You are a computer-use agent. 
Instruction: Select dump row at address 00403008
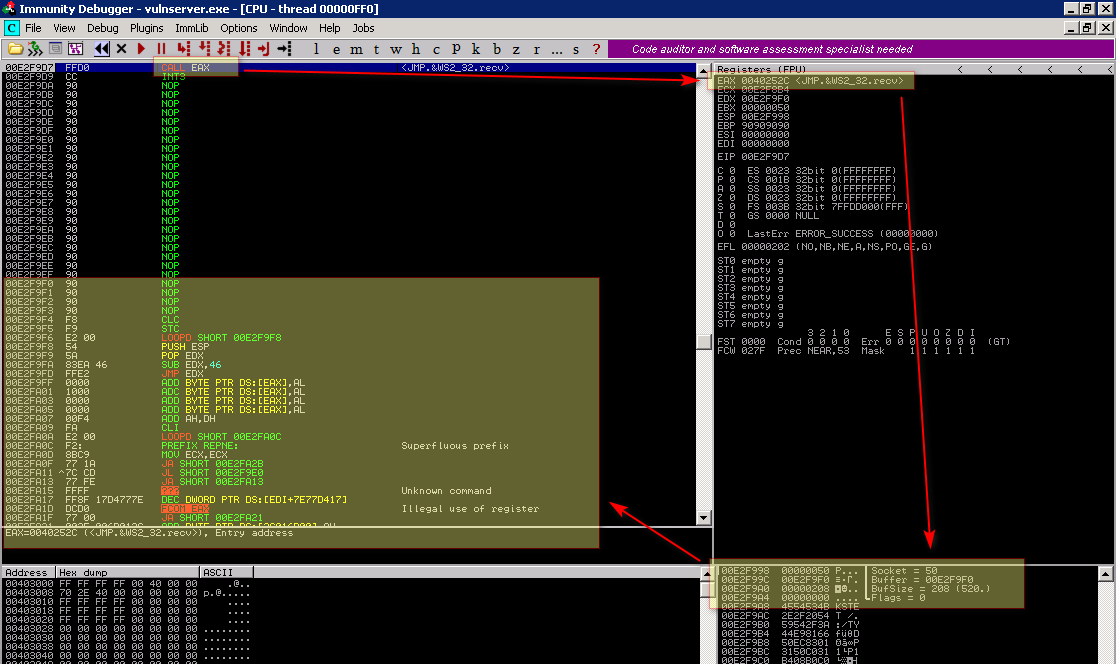point(127,592)
